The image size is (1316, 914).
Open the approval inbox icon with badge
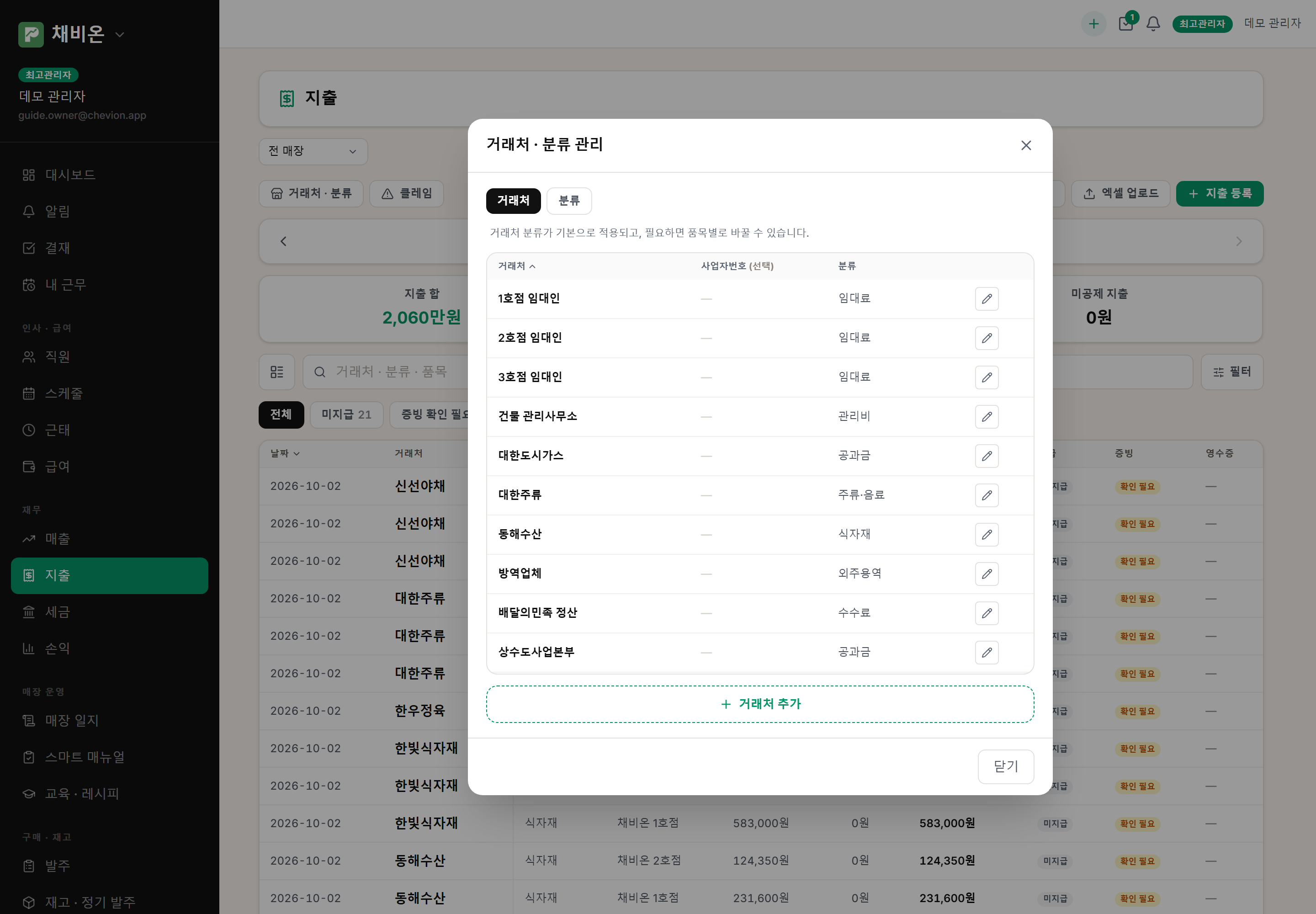click(1126, 24)
